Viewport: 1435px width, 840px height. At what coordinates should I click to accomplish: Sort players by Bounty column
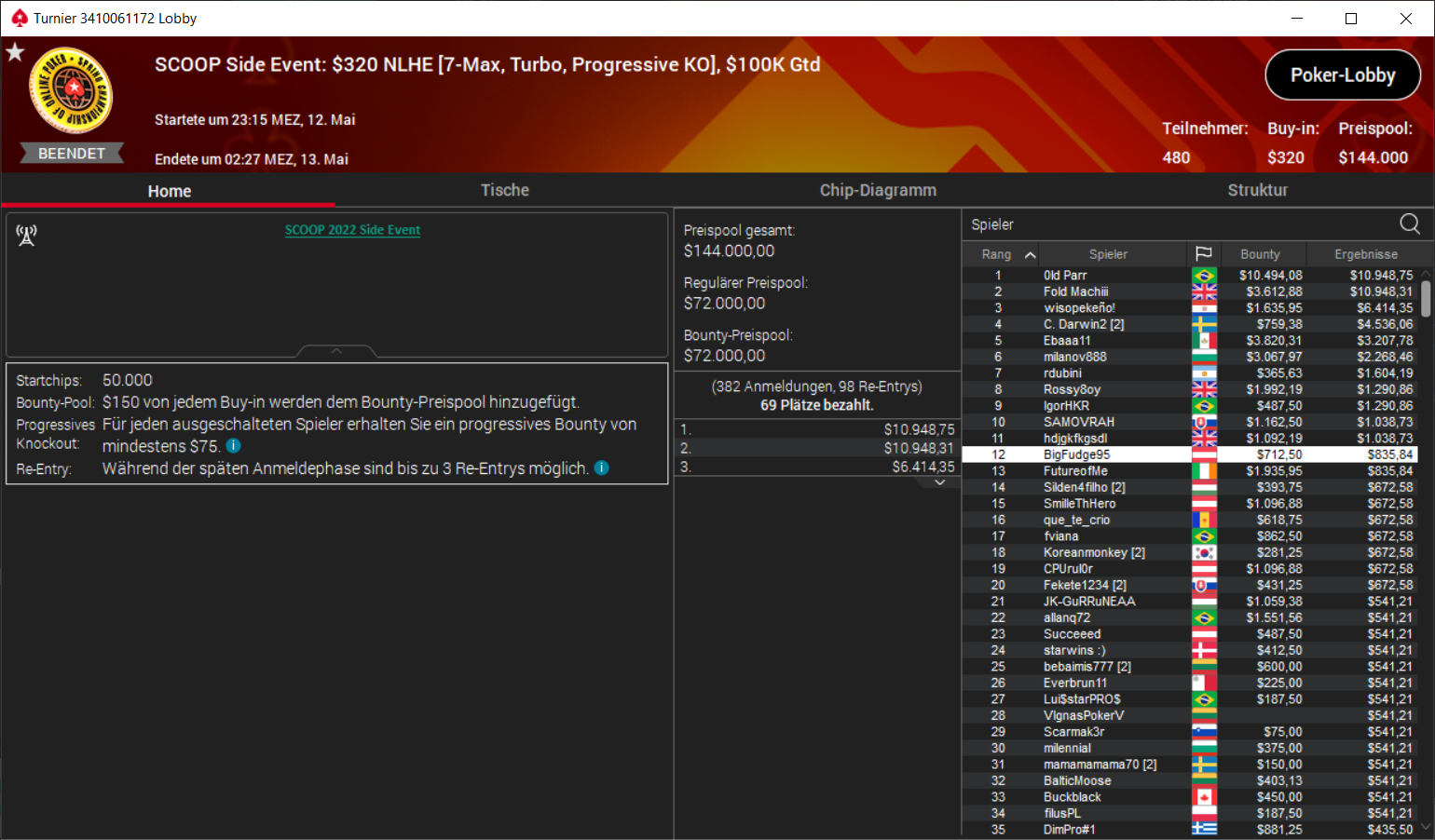[x=1260, y=254]
